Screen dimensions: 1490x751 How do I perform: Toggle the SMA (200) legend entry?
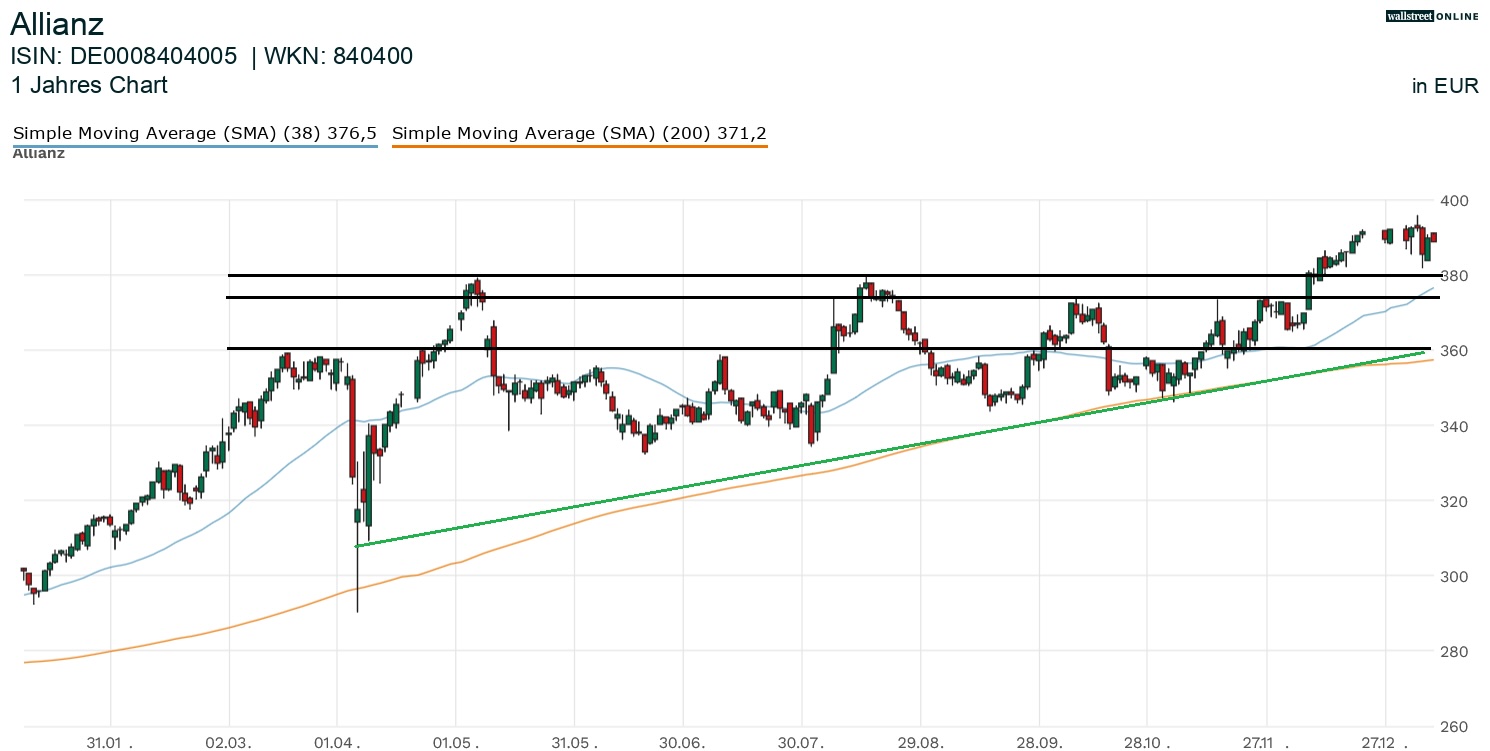coord(579,133)
